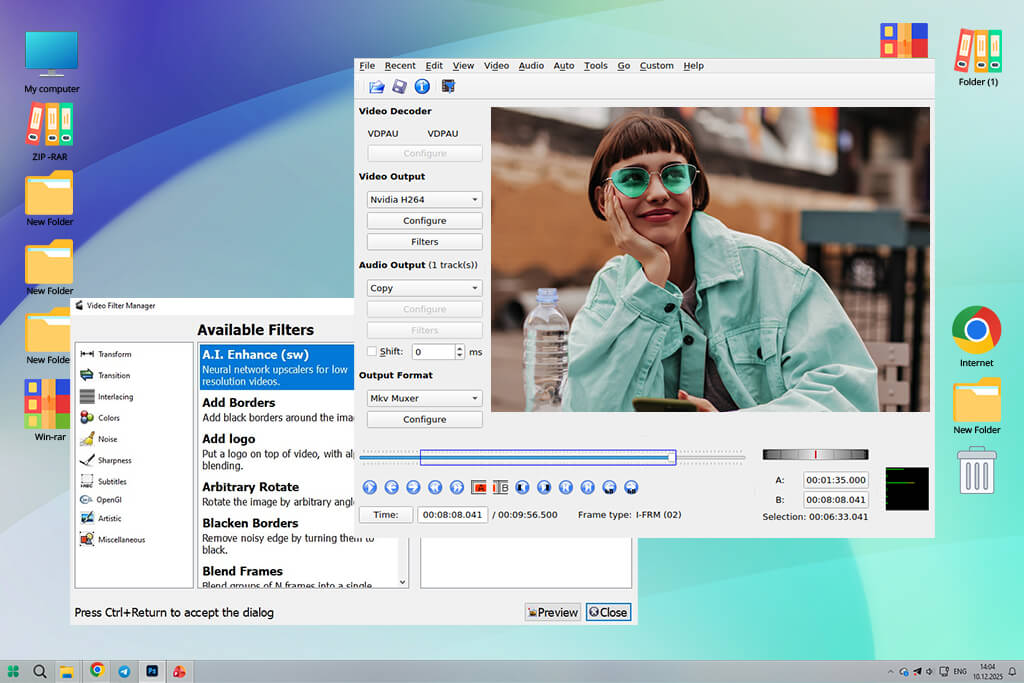
Task: Set selection start marker A
Action: point(479,487)
